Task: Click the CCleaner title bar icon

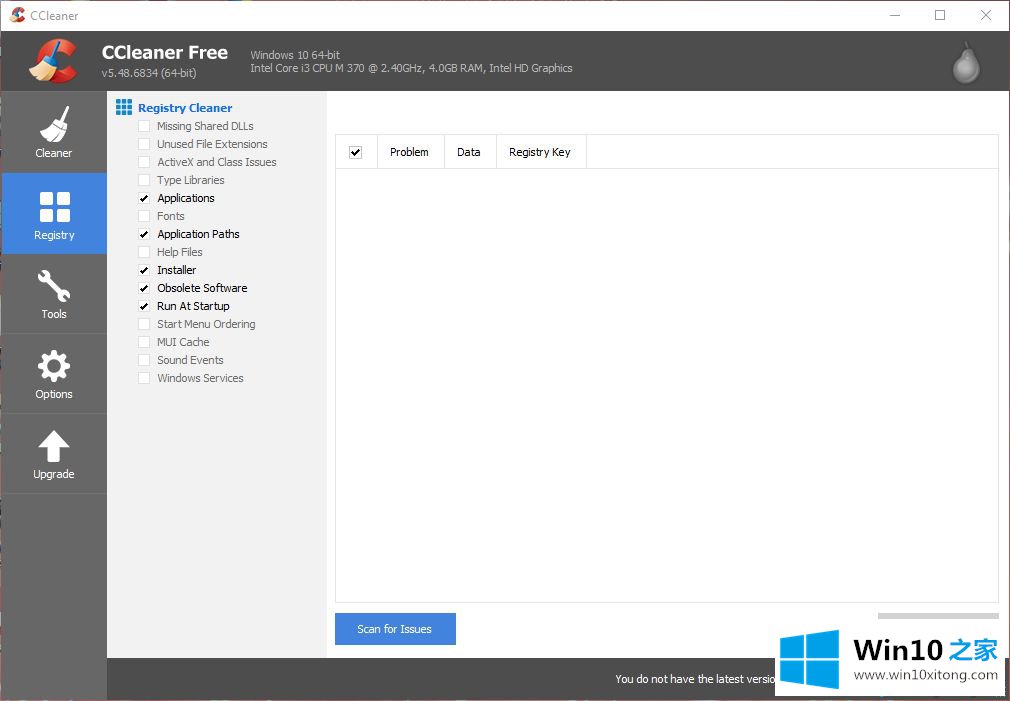Action: coord(17,15)
